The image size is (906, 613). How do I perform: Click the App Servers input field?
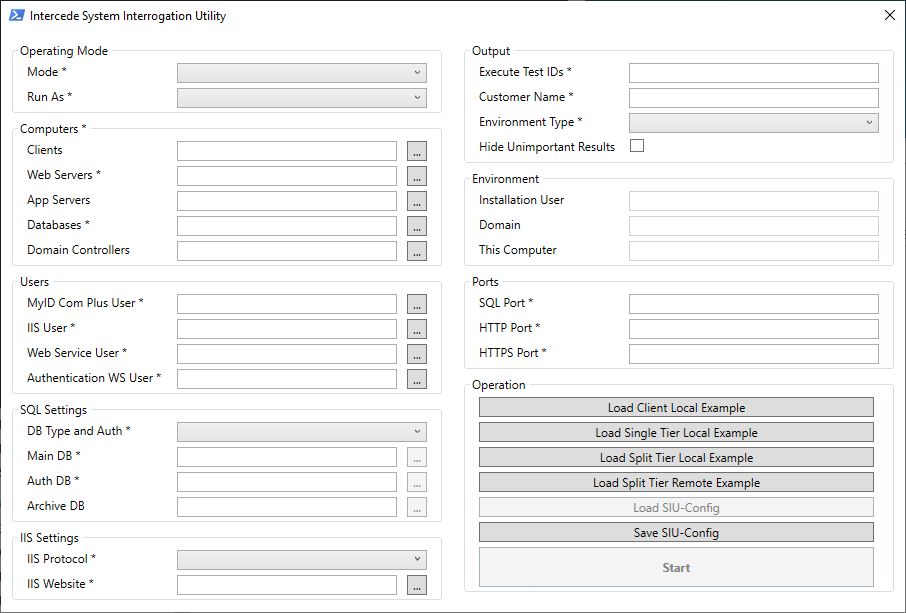point(287,201)
